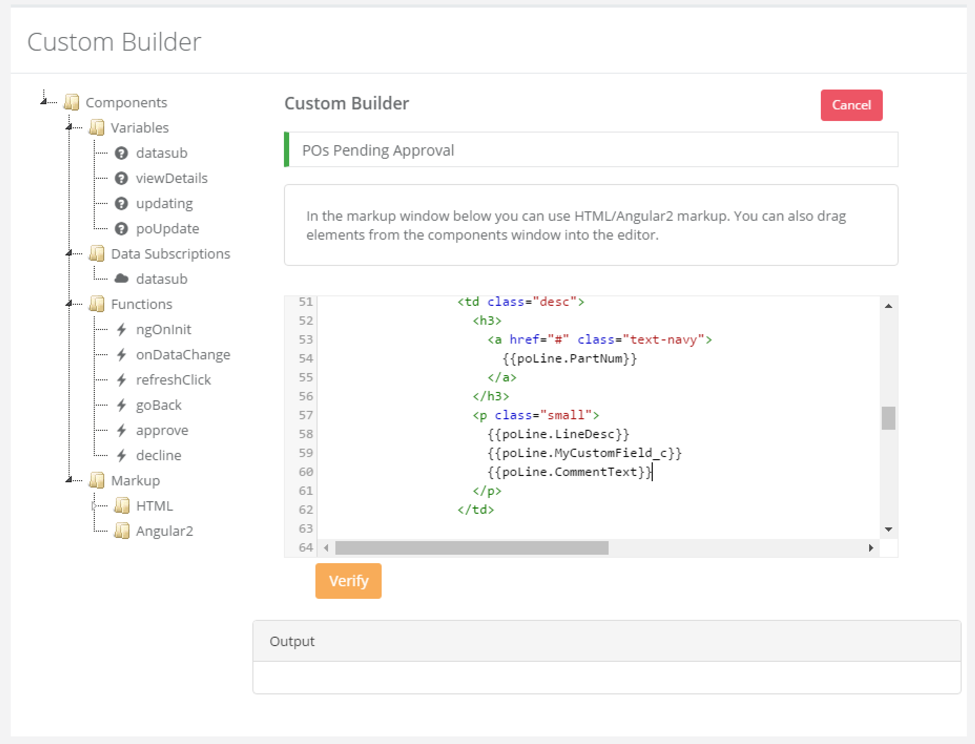The width and height of the screenshot is (975, 744).
Task: Click the Components root folder icon
Action: pyautogui.click(x=72, y=102)
